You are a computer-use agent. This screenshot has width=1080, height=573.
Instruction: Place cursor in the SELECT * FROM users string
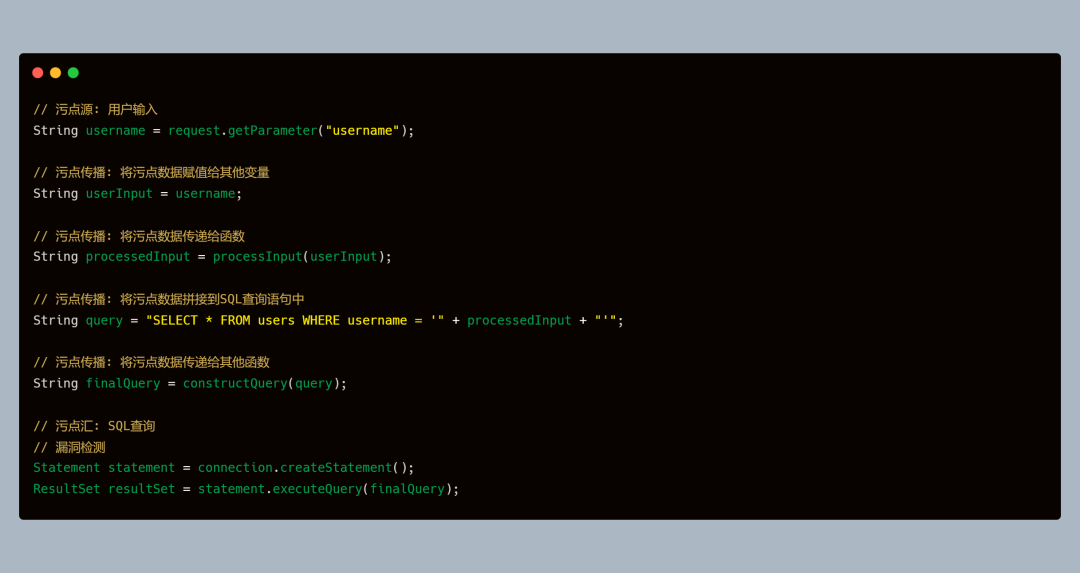tap(295, 320)
